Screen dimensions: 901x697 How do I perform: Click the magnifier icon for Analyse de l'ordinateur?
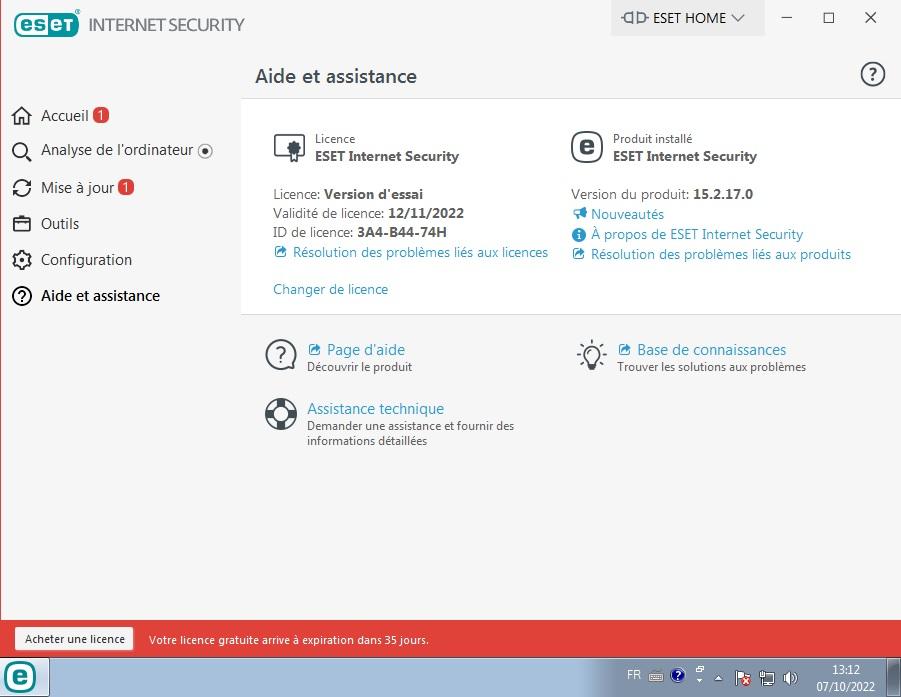[x=22, y=152]
